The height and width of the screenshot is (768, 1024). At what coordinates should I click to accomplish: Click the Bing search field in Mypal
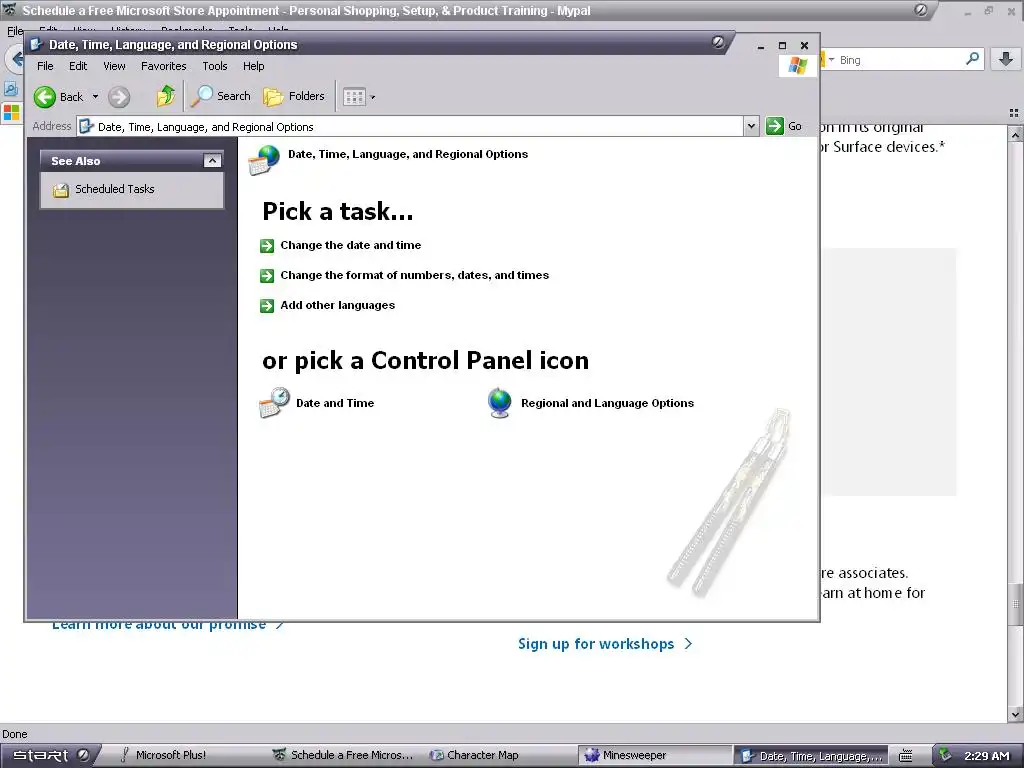click(899, 59)
